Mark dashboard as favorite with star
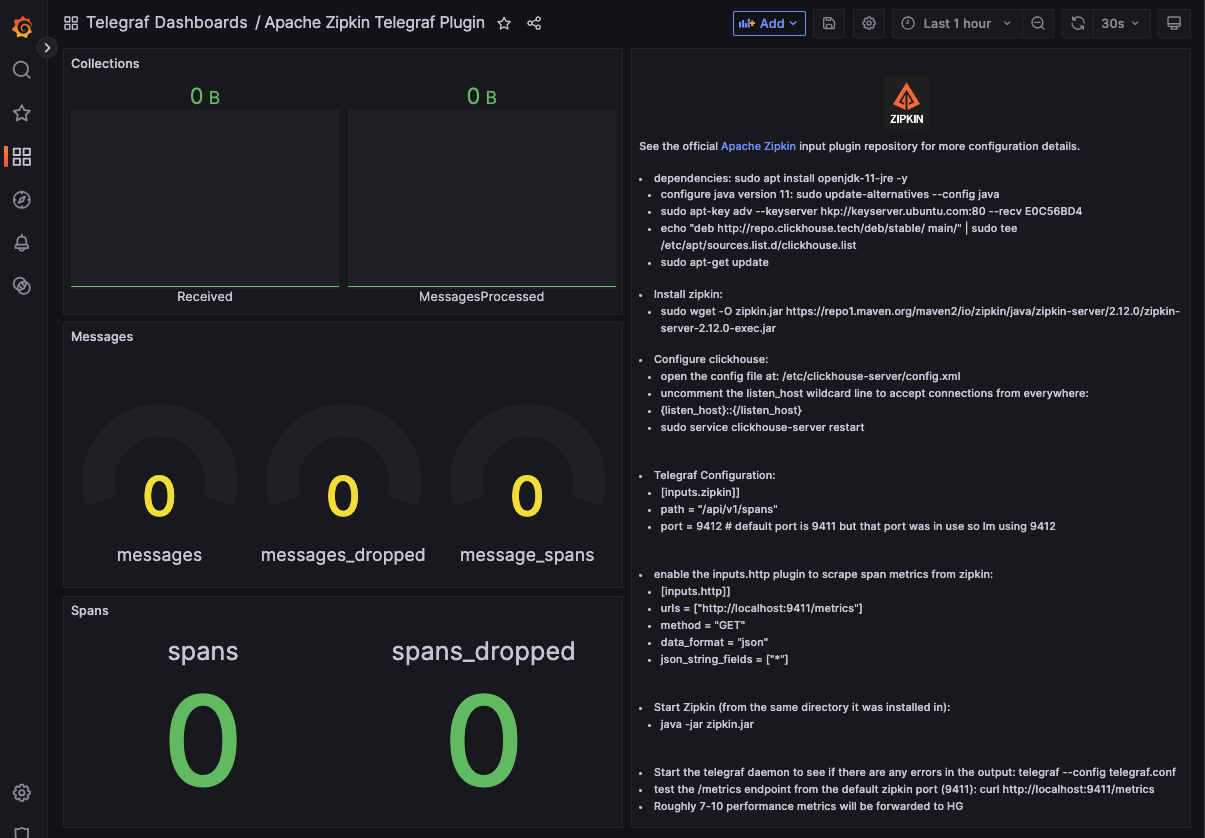Image resolution: width=1205 pixels, height=838 pixels. tap(504, 23)
